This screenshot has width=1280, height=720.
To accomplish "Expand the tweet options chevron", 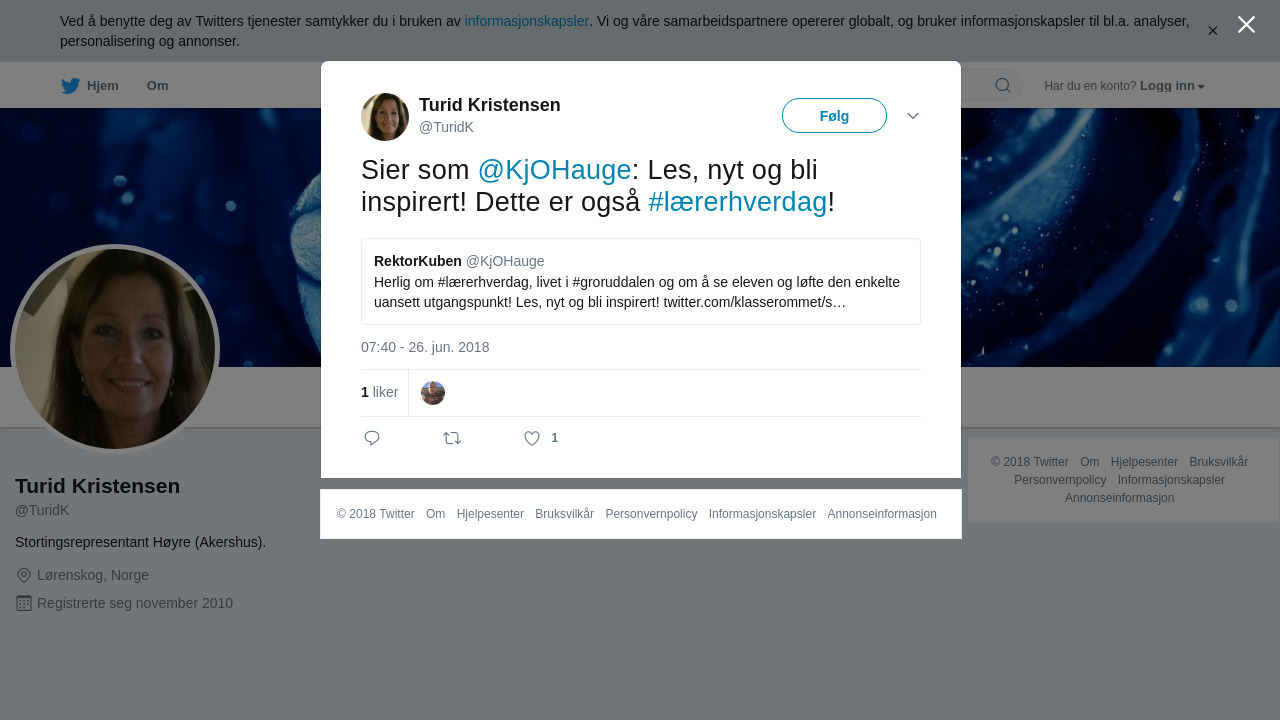I will 913,116.
